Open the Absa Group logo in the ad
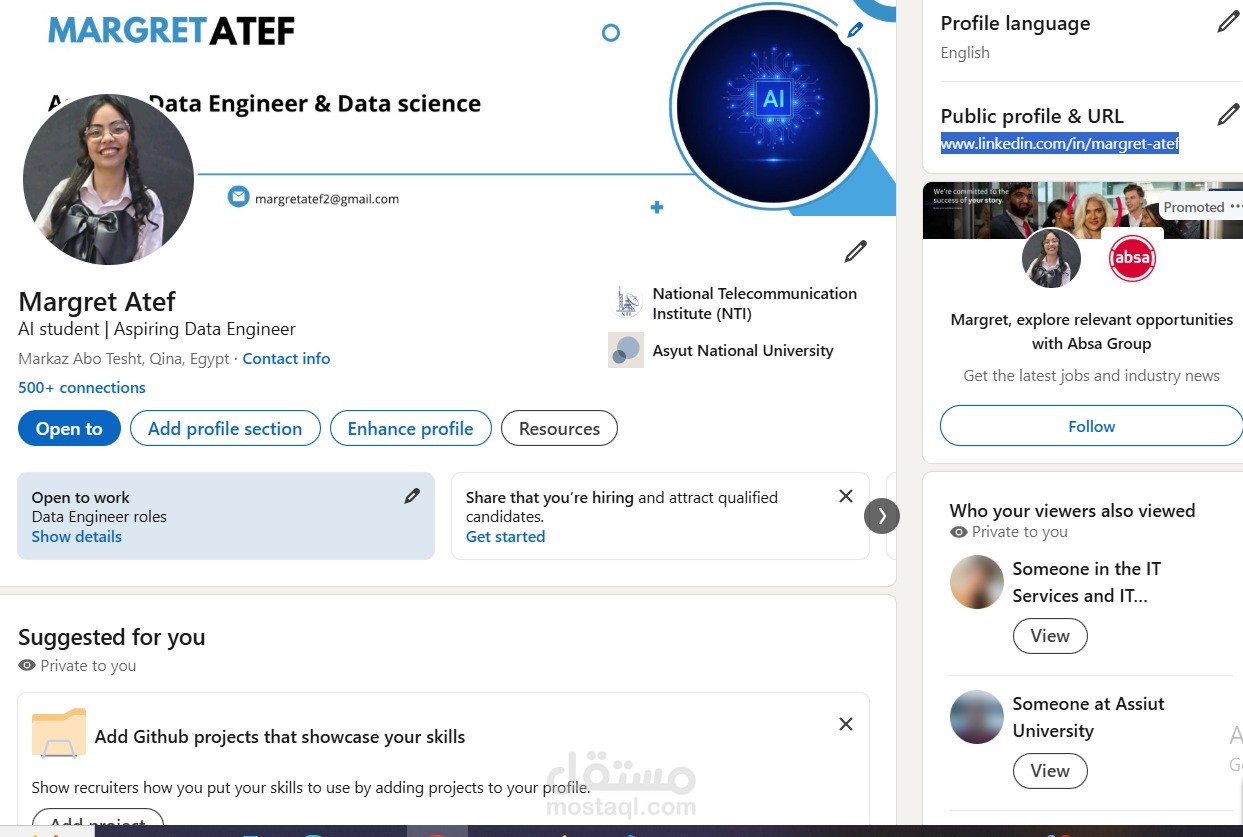The width and height of the screenshot is (1243, 837). coord(1132,257)
